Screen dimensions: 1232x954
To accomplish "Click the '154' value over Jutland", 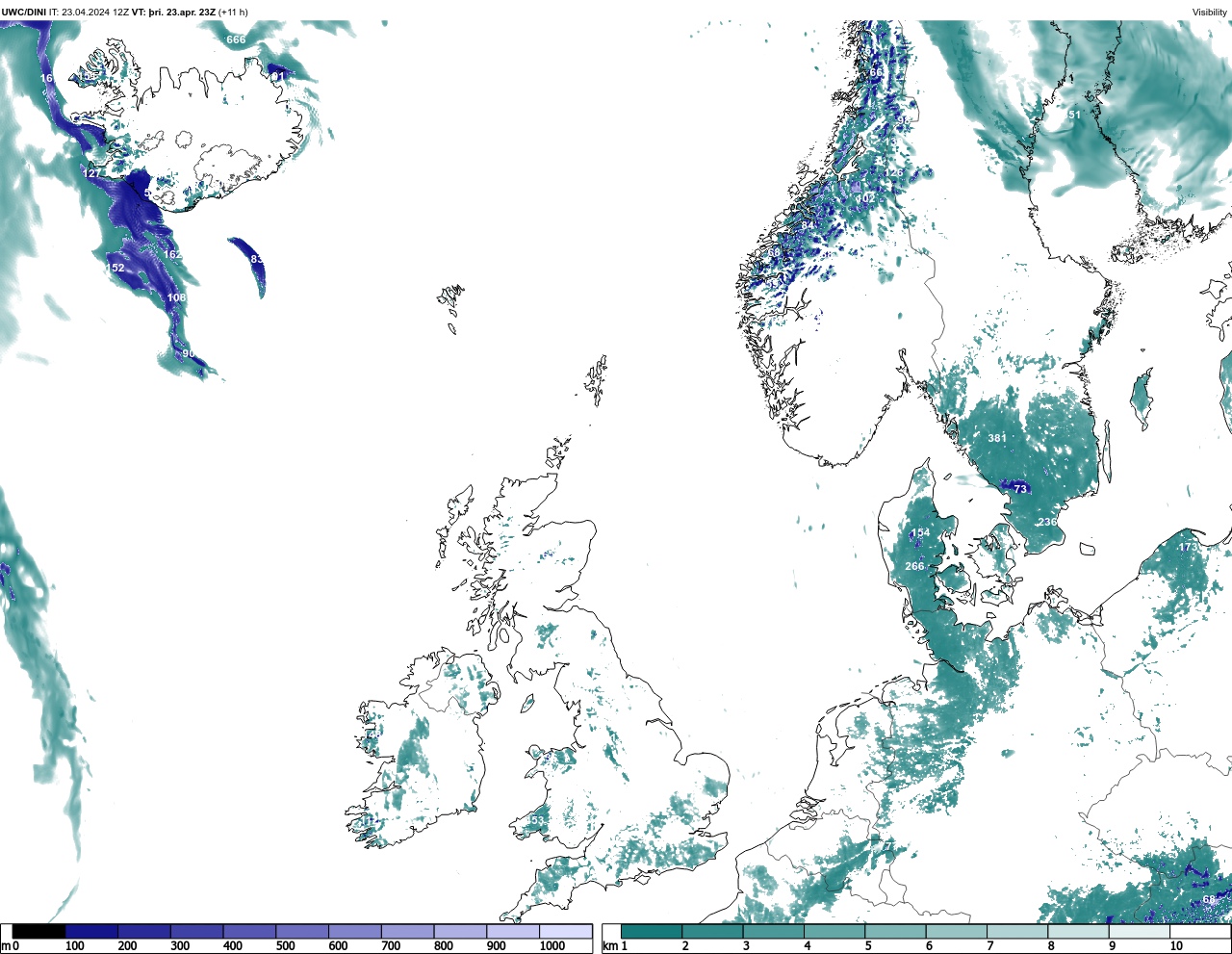I will click(x=921, y=532).
